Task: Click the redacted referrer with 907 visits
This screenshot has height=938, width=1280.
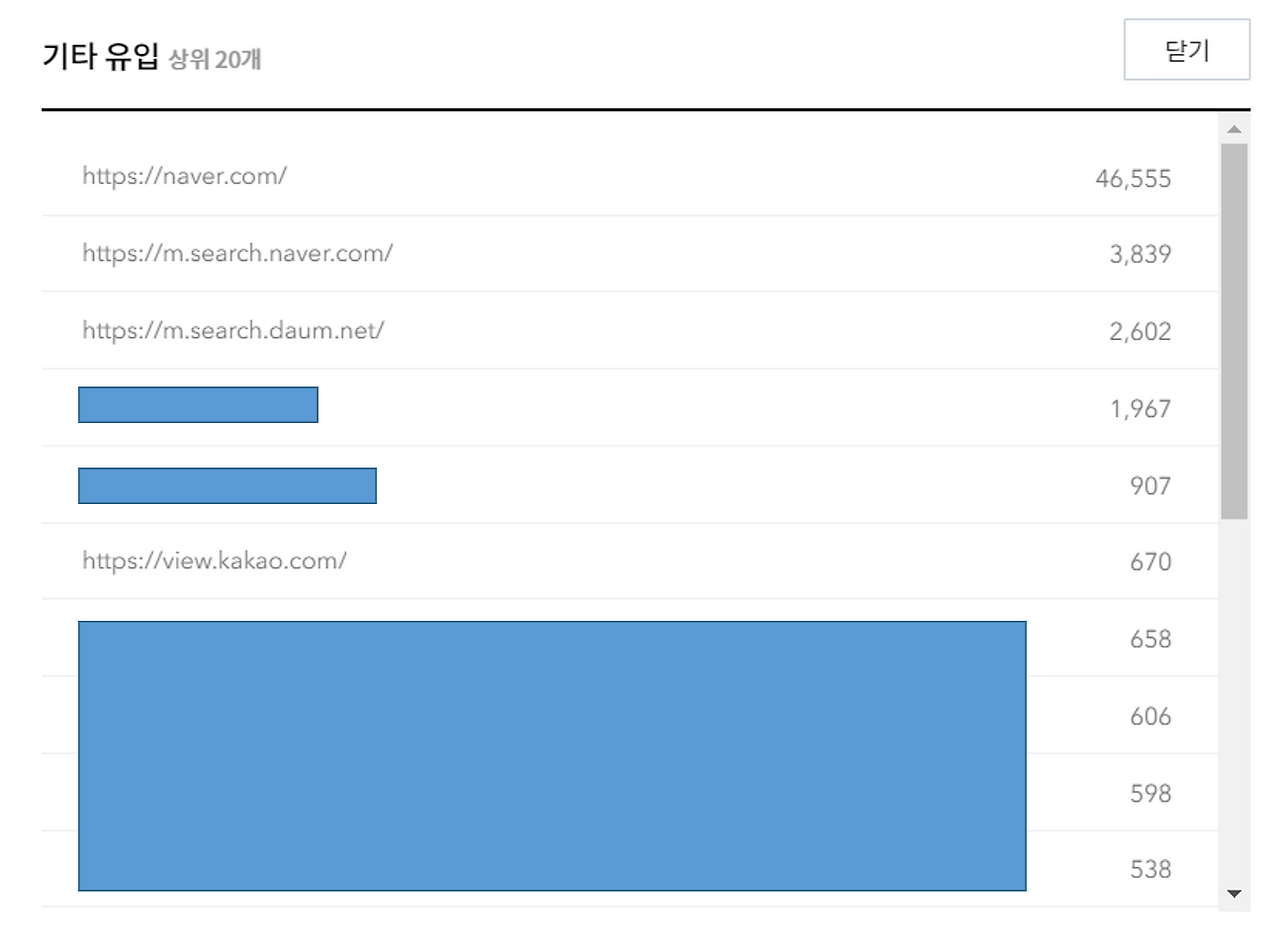Action: point(227,485)
